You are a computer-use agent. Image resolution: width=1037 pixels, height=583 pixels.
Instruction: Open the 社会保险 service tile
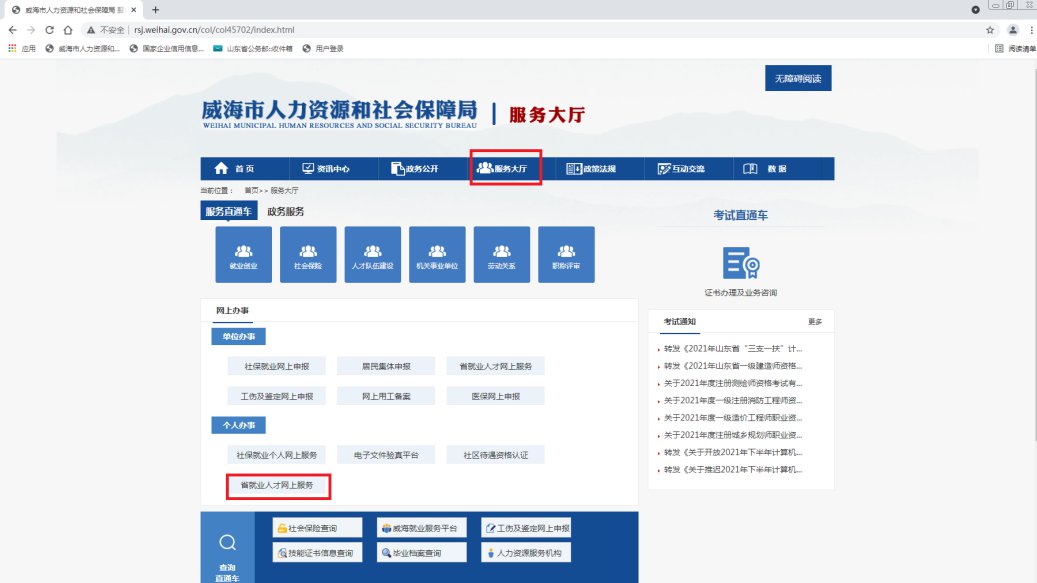coord(308,254)
